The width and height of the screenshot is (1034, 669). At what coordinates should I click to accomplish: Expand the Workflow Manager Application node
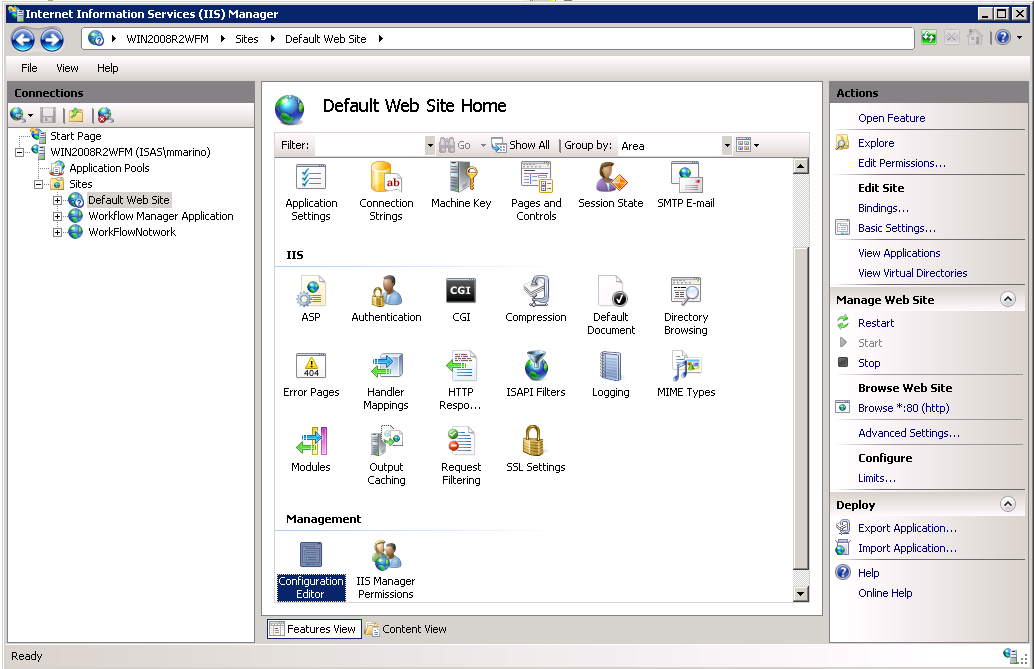tap(57, 216)
